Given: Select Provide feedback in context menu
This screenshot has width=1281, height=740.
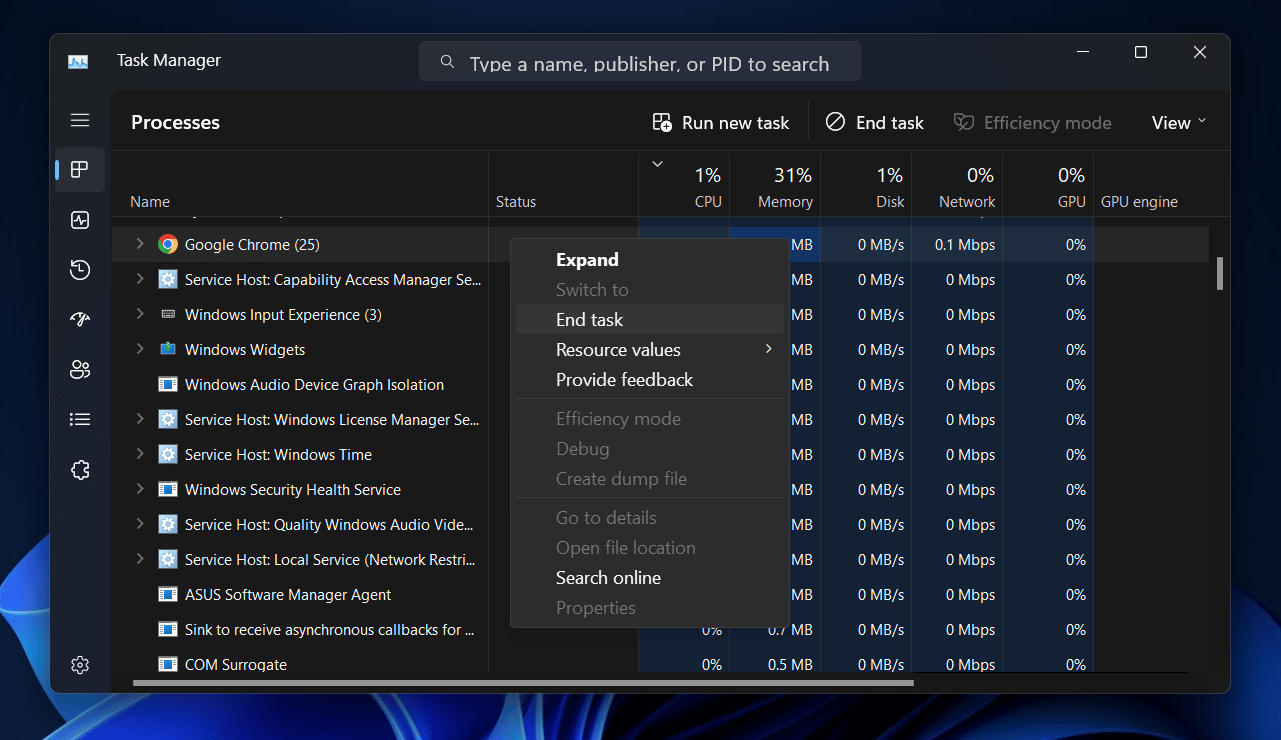Looking at the screenshot, I should pyautogui.click(x=649, y=380).
